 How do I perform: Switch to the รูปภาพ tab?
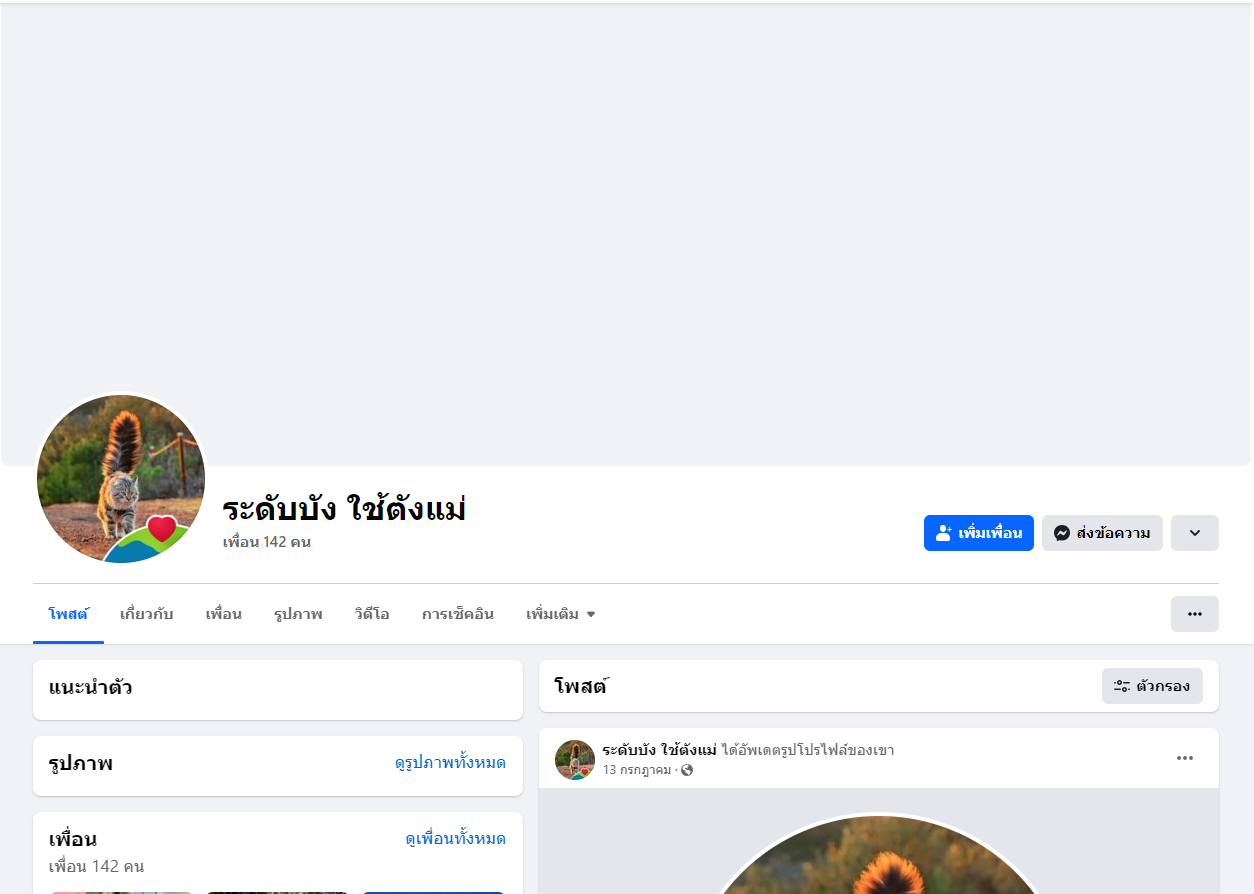point(298,614)
